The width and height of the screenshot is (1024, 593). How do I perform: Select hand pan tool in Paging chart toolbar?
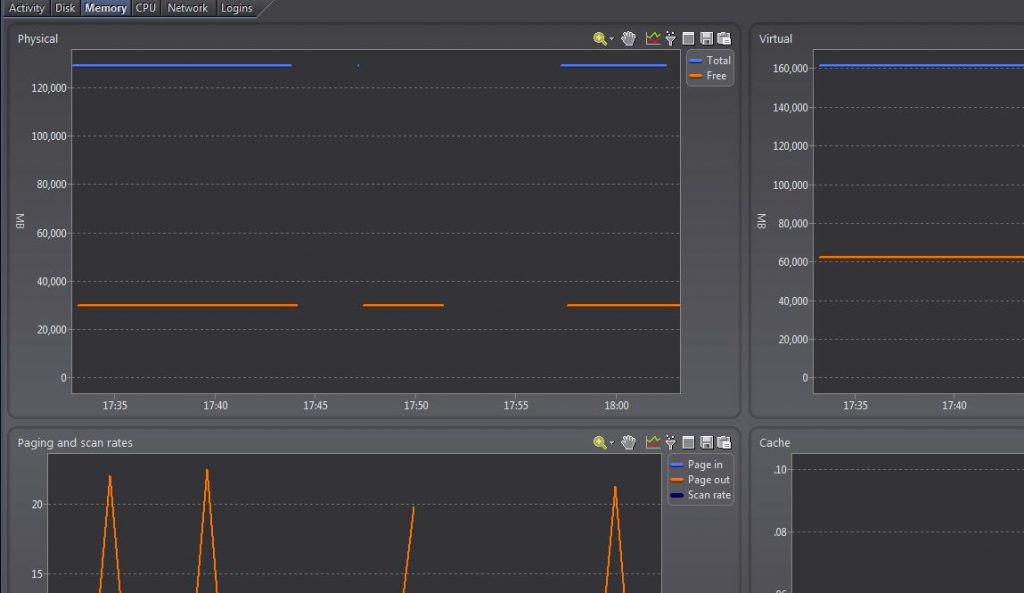[x=628, y=443]
